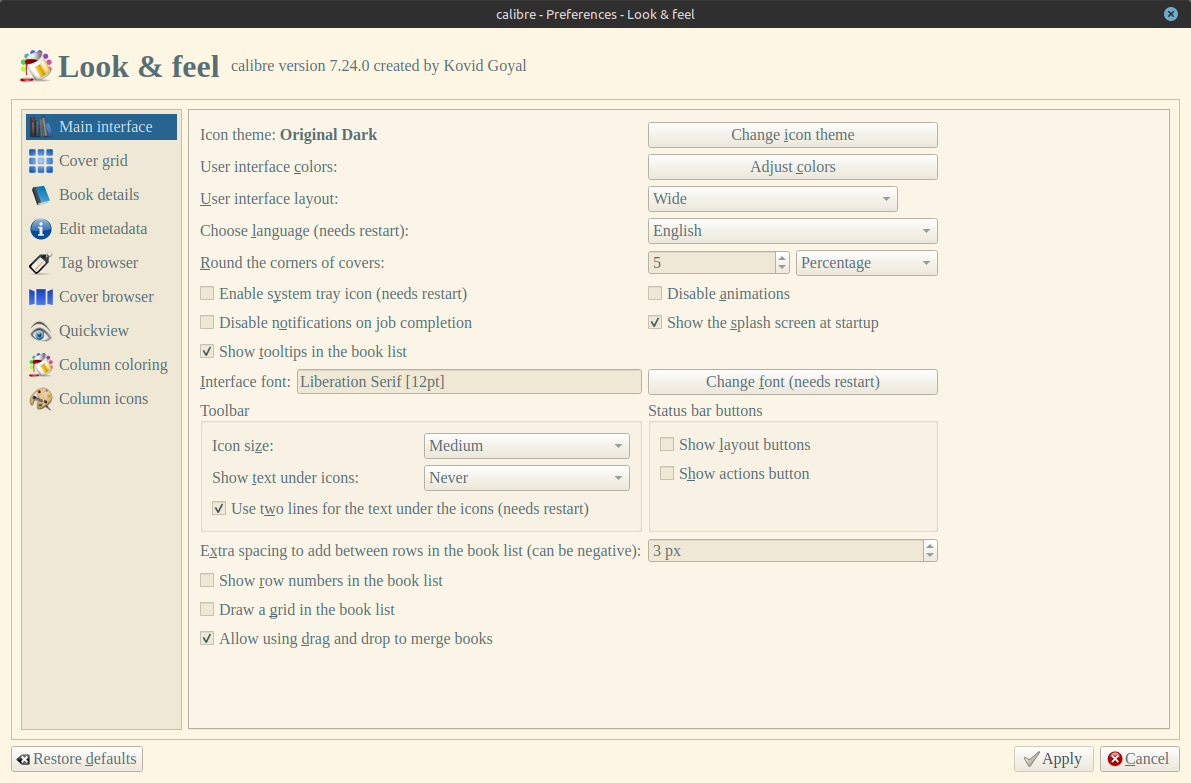Toggle drag and drop to merge books

pos(207,638)
